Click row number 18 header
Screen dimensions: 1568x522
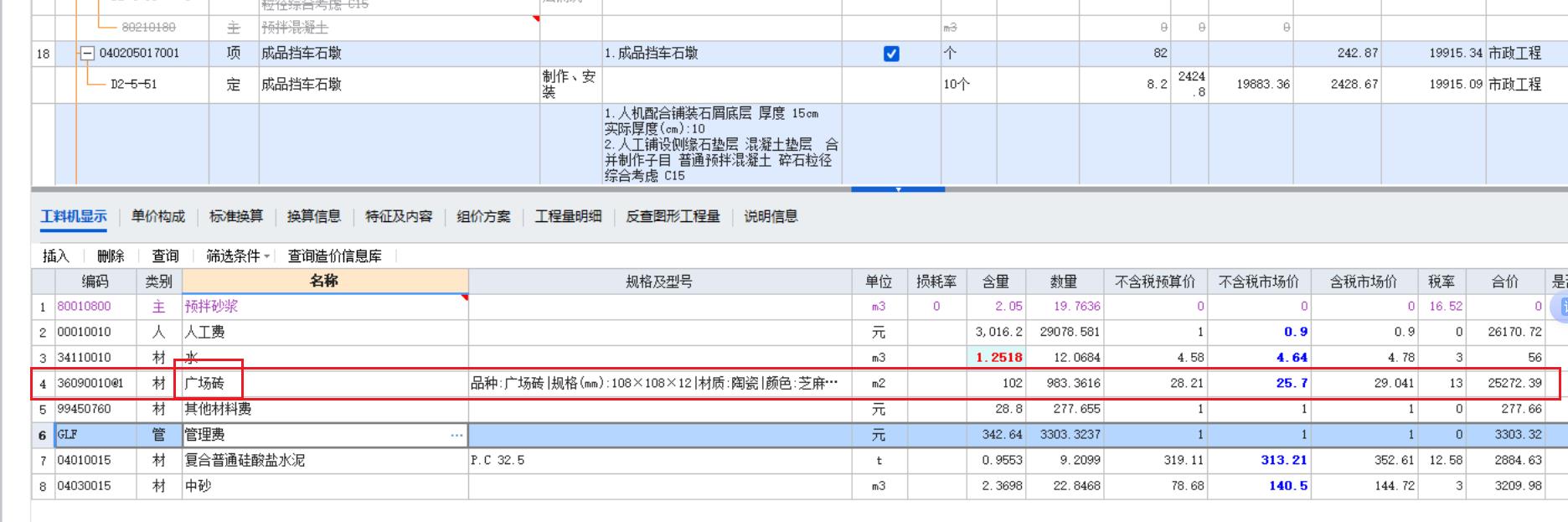pos(43,54)
